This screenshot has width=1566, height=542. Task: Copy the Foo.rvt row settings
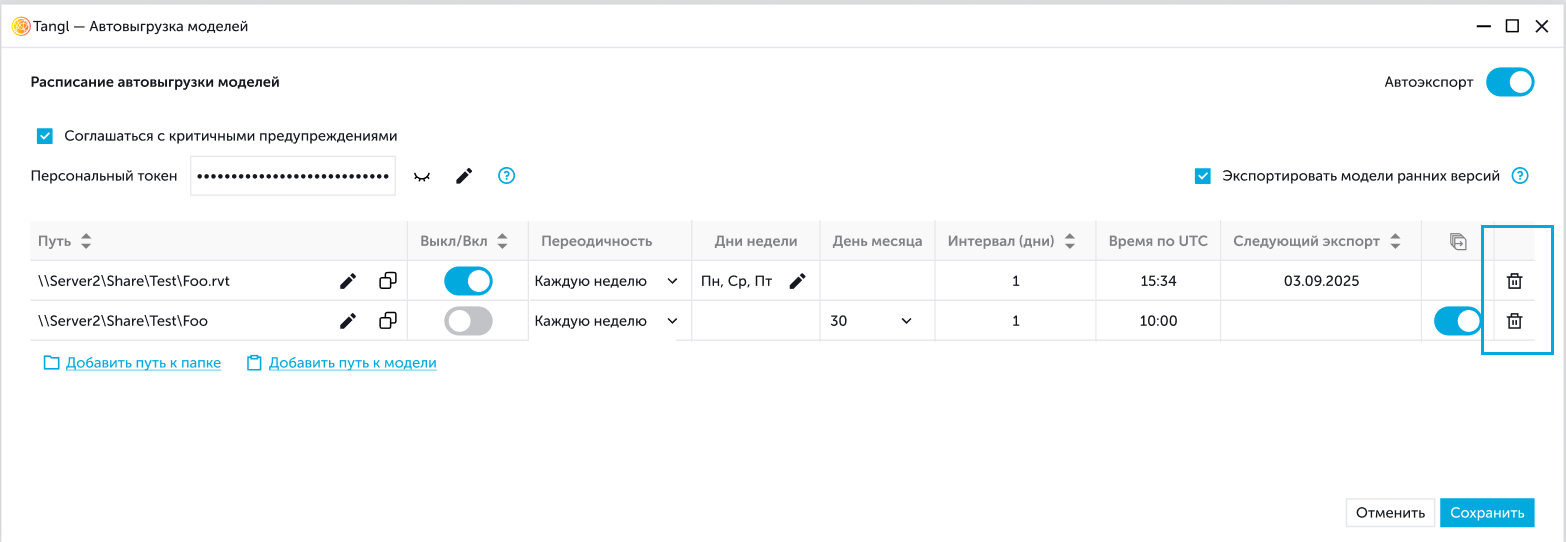click(x=388, y=282)
